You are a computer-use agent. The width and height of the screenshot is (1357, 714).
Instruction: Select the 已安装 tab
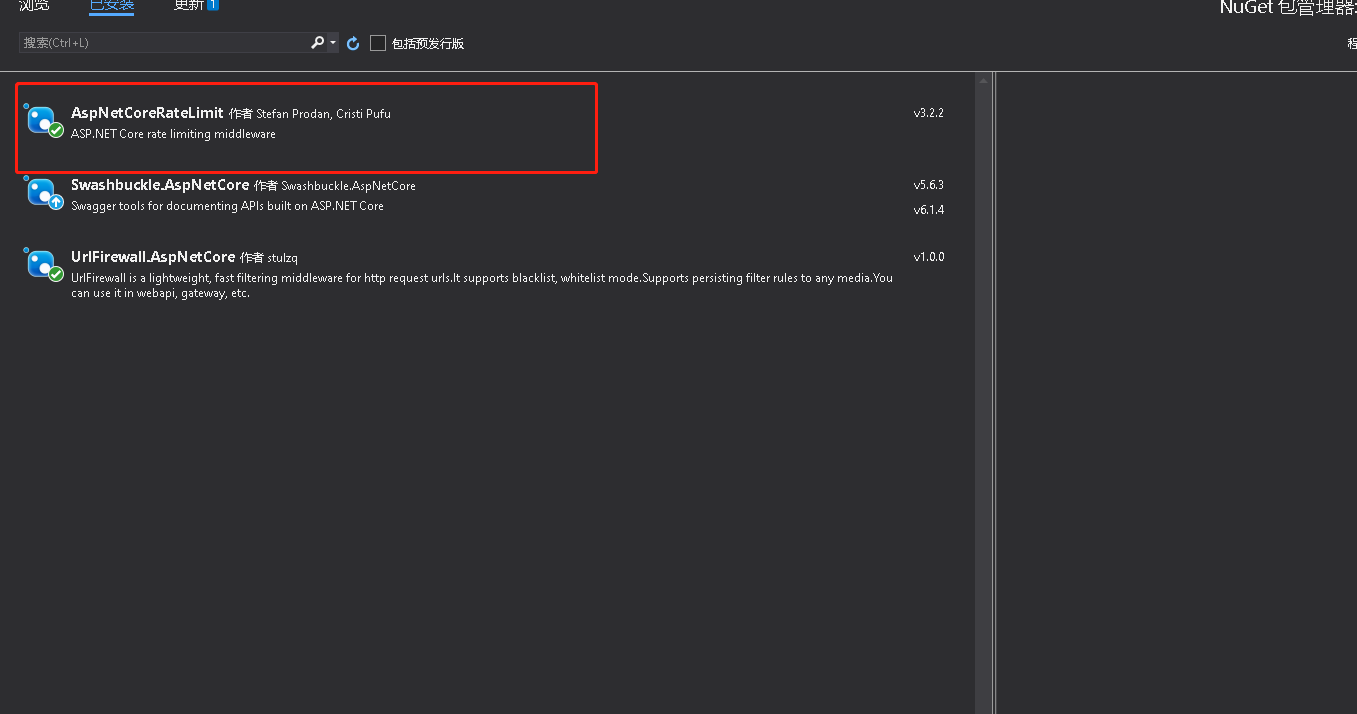(112, 5)
